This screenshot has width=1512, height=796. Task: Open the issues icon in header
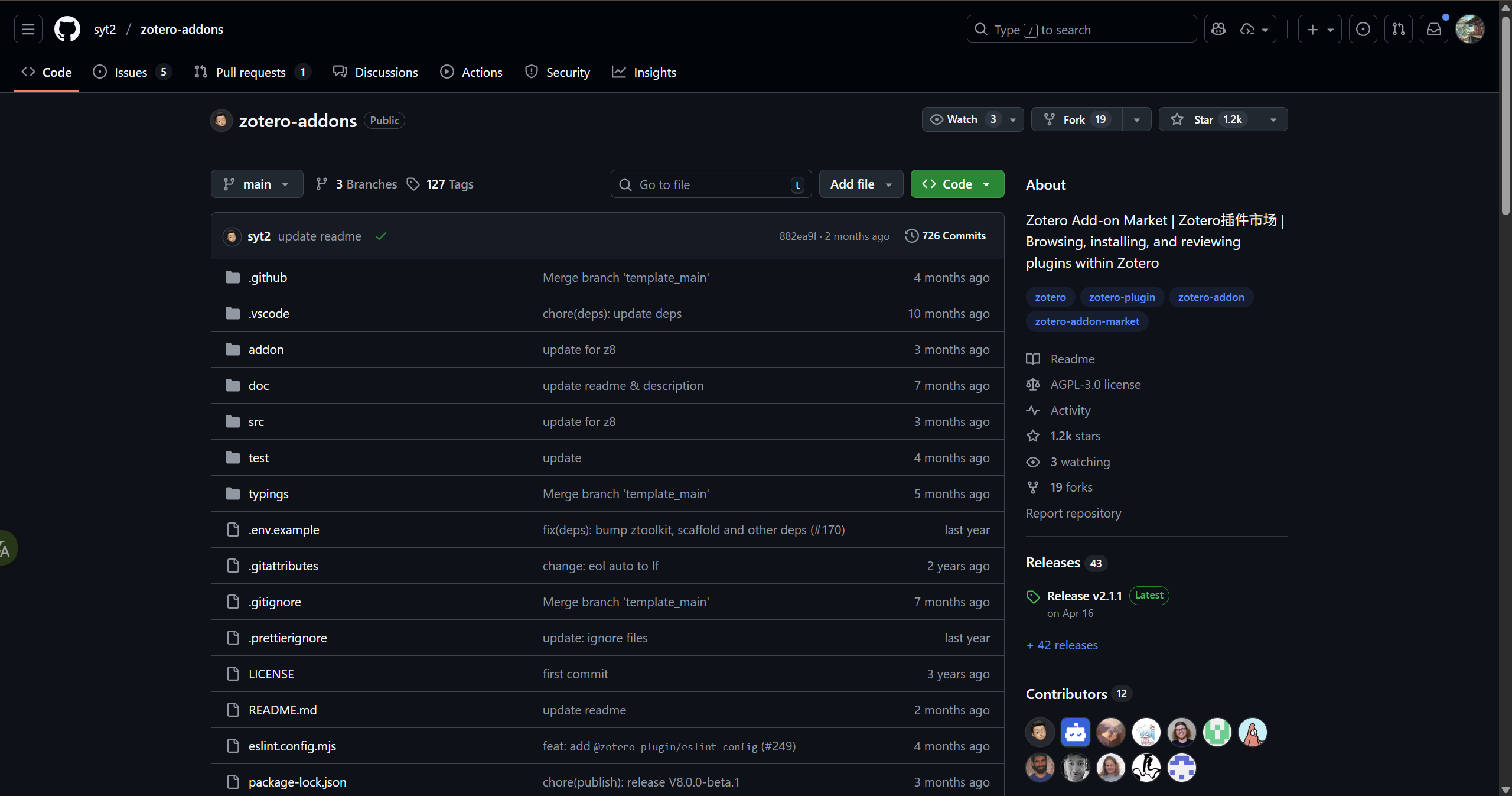coord(1363,29)
